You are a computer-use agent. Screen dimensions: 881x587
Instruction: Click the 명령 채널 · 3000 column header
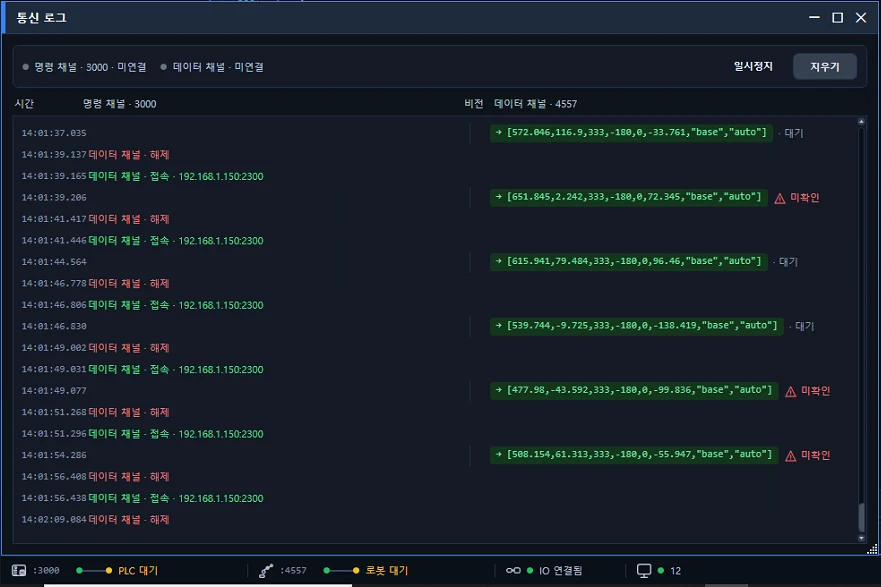pyautogui.click(x=120, y=103)
